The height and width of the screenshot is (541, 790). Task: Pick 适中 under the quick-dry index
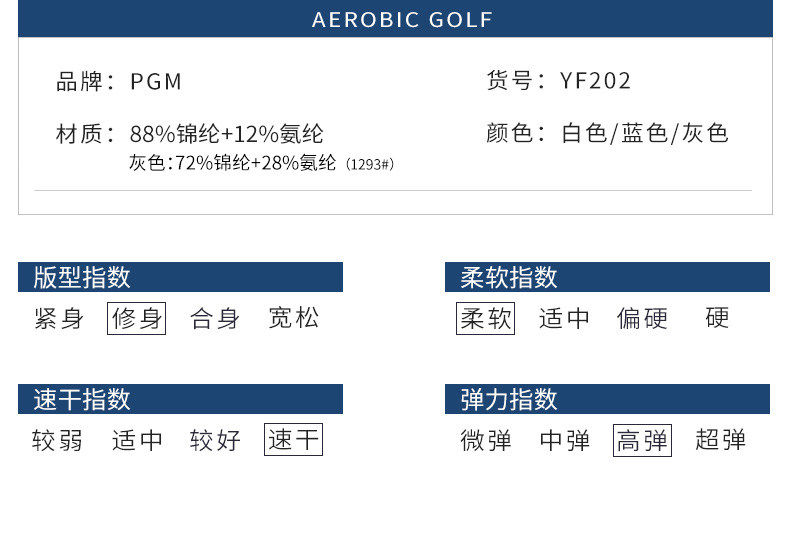(x=137, y=440)
